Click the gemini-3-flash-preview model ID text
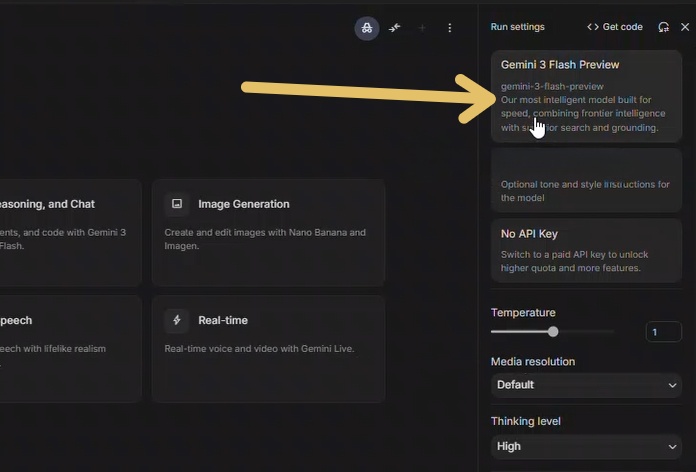Viewport: 696px width, 472px height. pyautogui.click(x=552, y=86)
